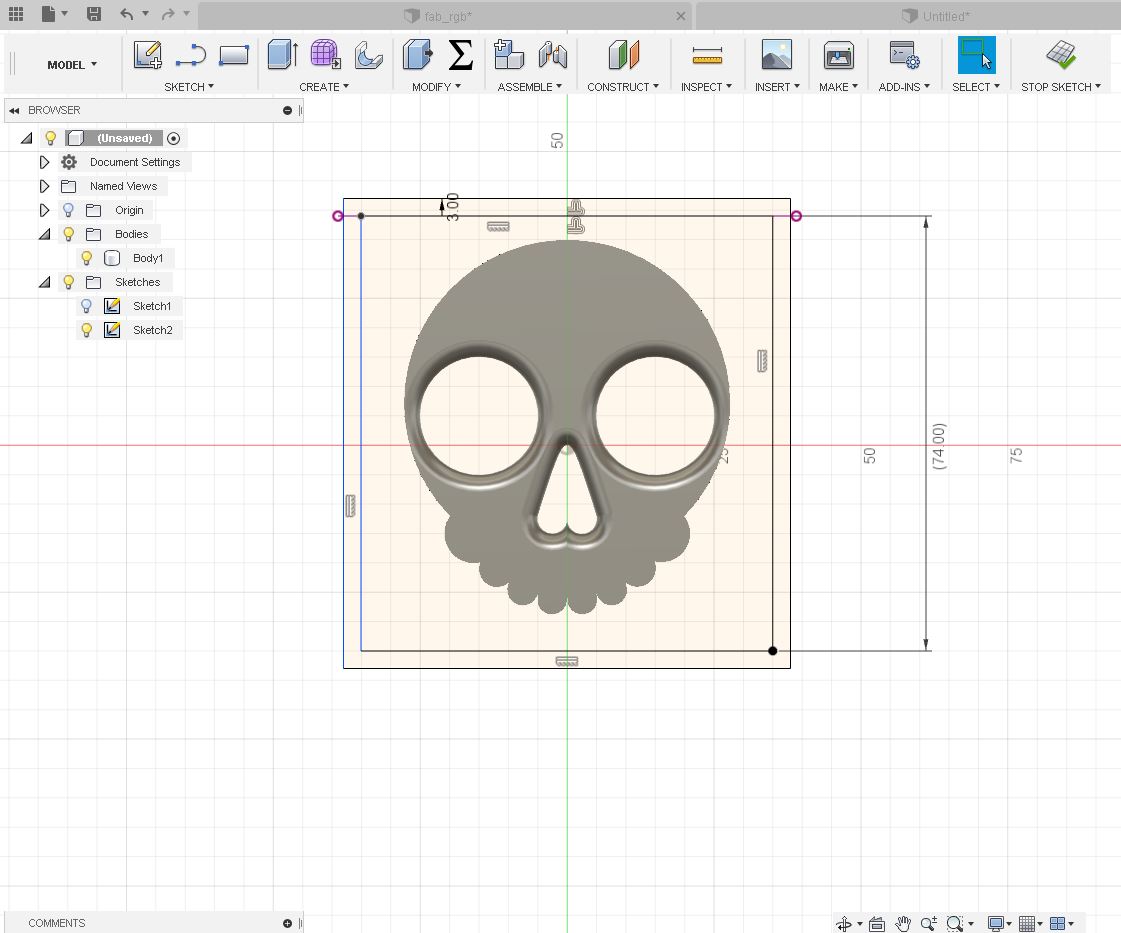Select the Extrude tool icon
Screen dimensions: 1121x933
click(x=282, y=55)
